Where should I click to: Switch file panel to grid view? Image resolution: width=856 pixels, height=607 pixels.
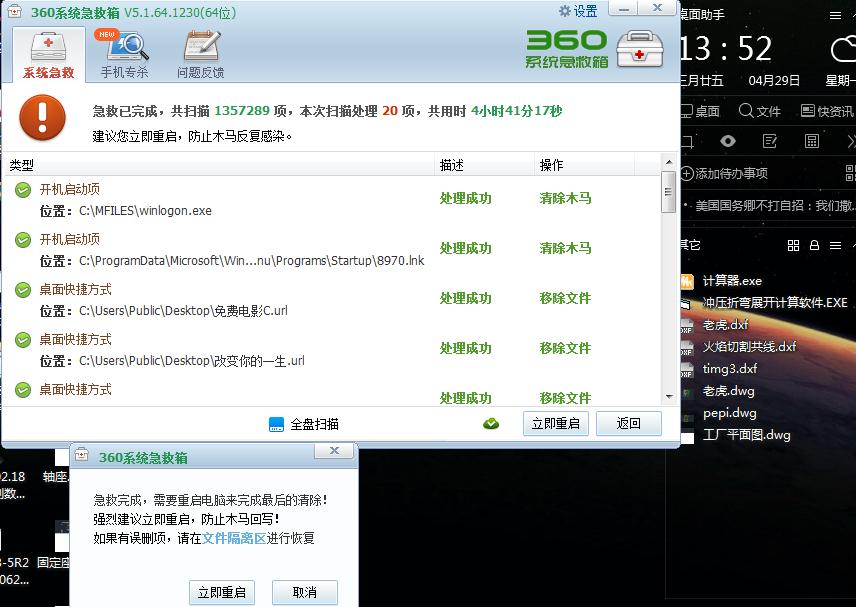coord(793,246)
